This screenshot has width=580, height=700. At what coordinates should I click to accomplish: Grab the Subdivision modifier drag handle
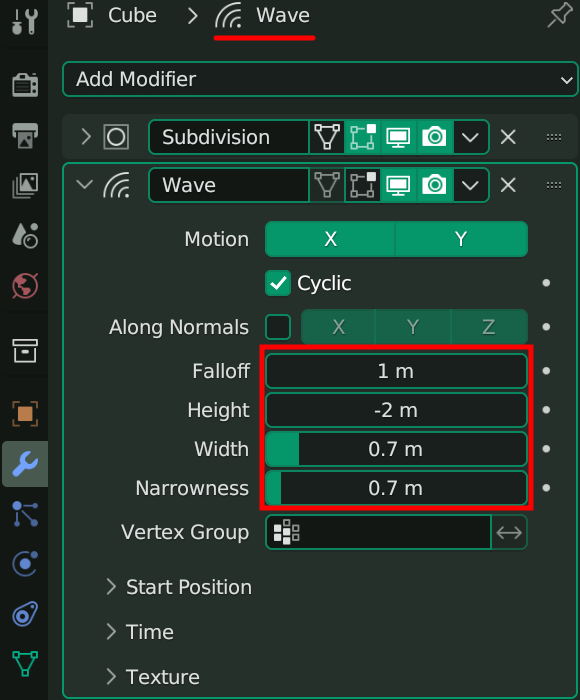tap(554, 137)
